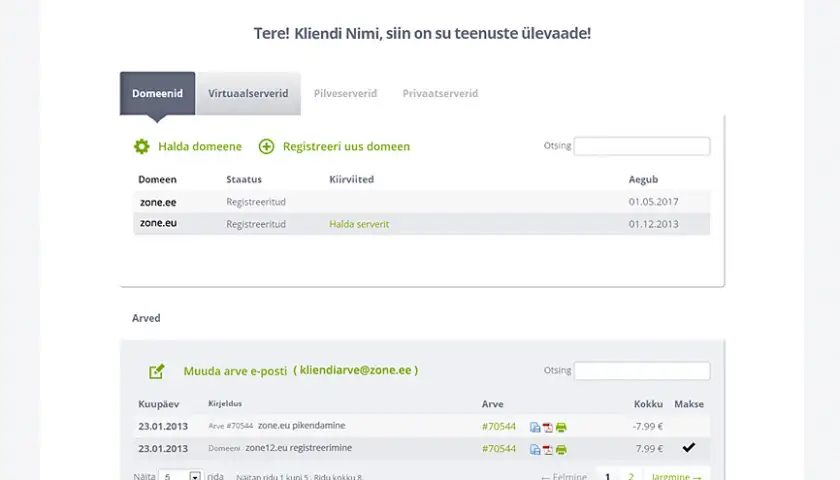Viewport: 840px width, 480px height.
Task: Print the zone.eu pikendamine invoice
Action: 561,427
